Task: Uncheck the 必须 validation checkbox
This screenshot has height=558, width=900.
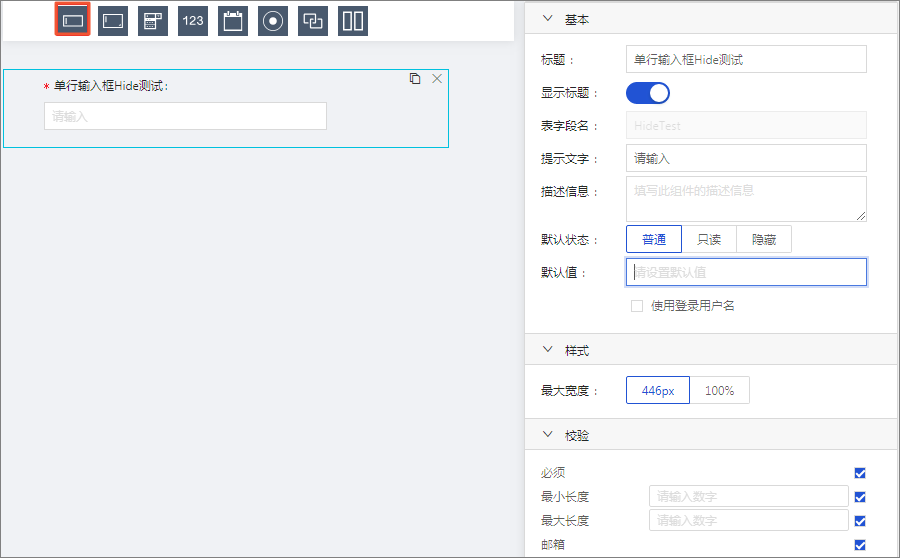Action: click(860, 473)
